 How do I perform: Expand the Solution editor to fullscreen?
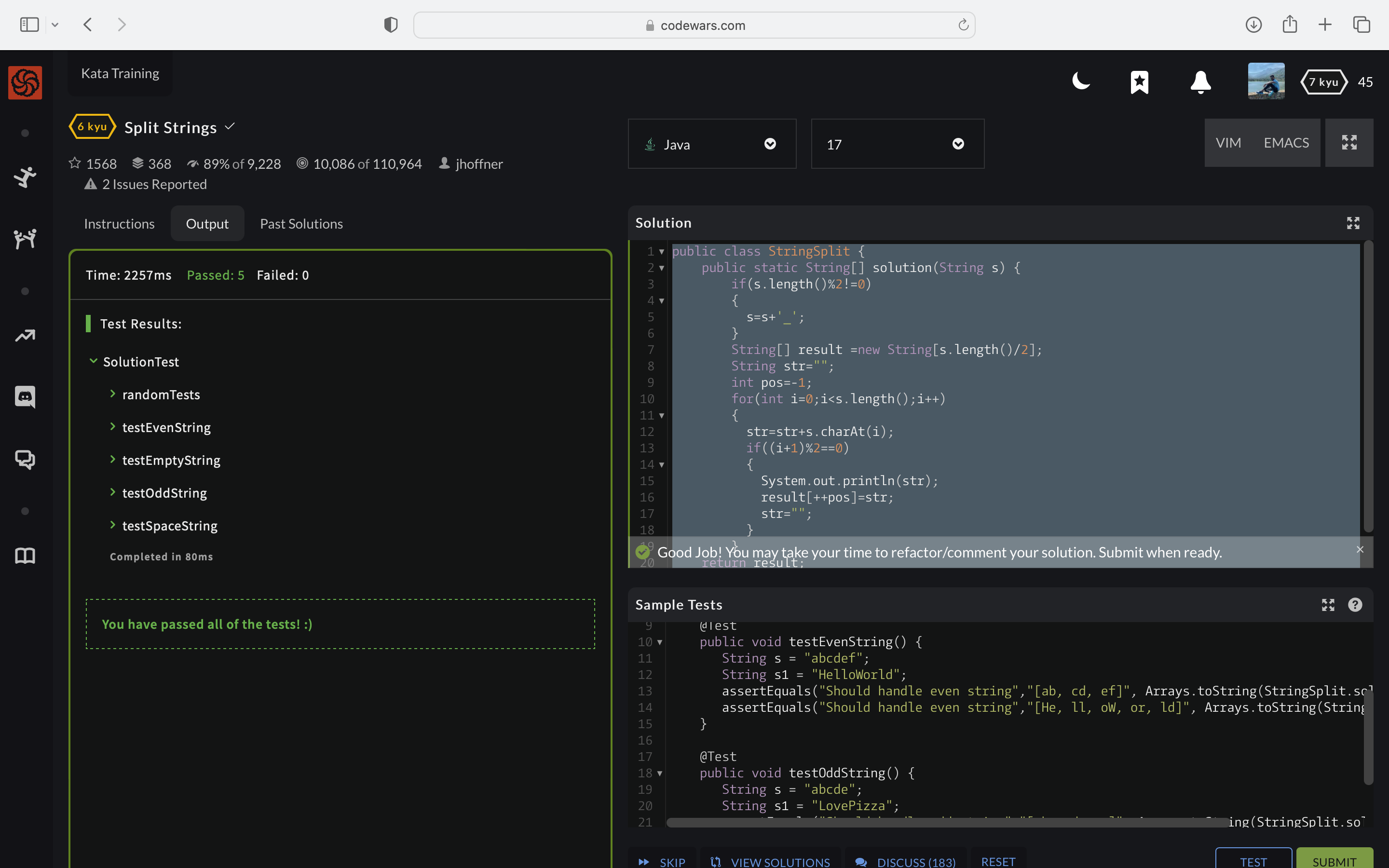tap(1353, 223)
